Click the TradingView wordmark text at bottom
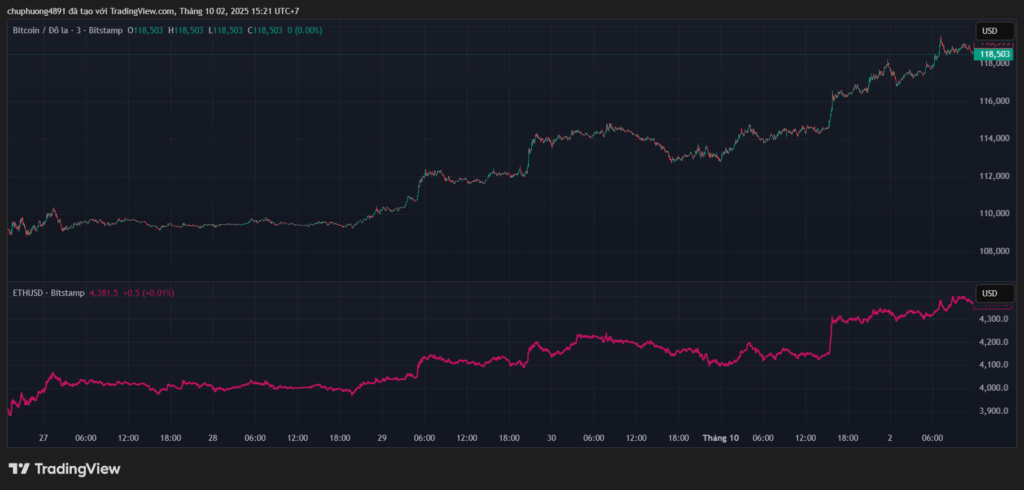The image size is (1024, 490). [x=77, y=468]
